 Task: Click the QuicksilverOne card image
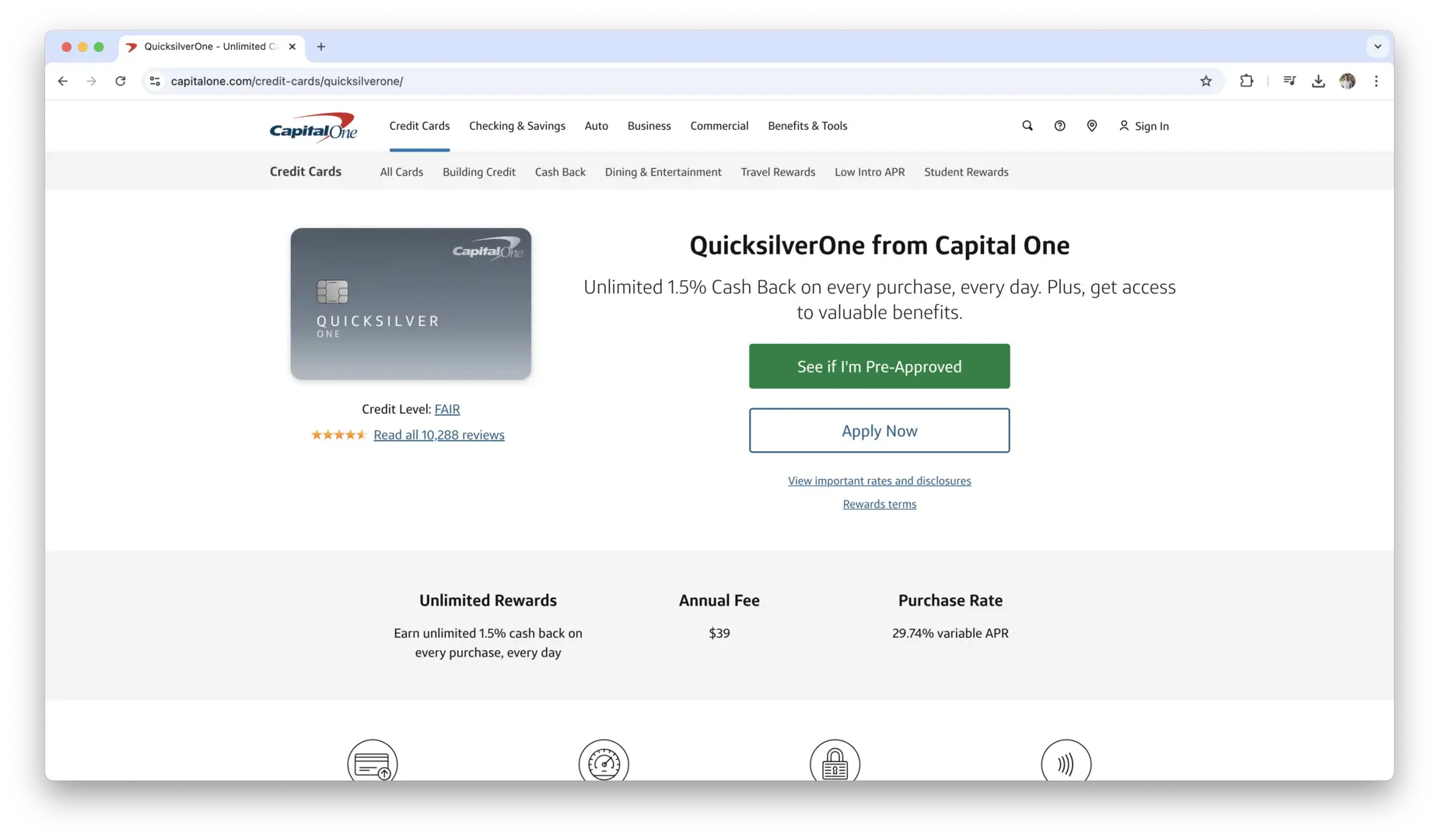(411, 304)
